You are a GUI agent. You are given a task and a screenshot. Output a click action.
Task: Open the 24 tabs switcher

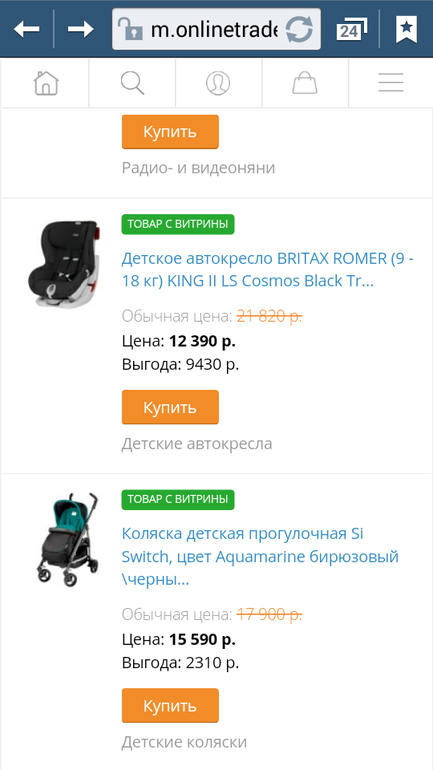pos(352,29)
